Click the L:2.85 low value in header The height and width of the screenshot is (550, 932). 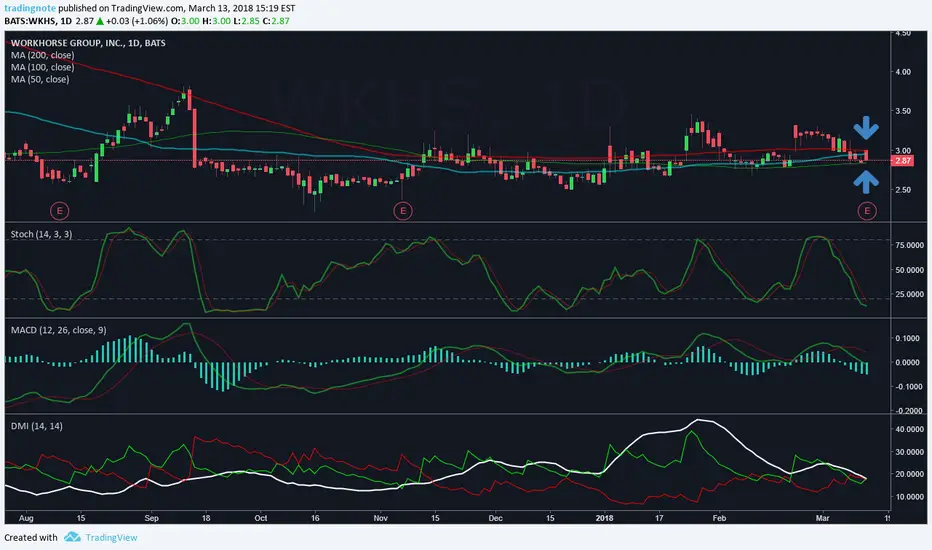tap(245, 21)
